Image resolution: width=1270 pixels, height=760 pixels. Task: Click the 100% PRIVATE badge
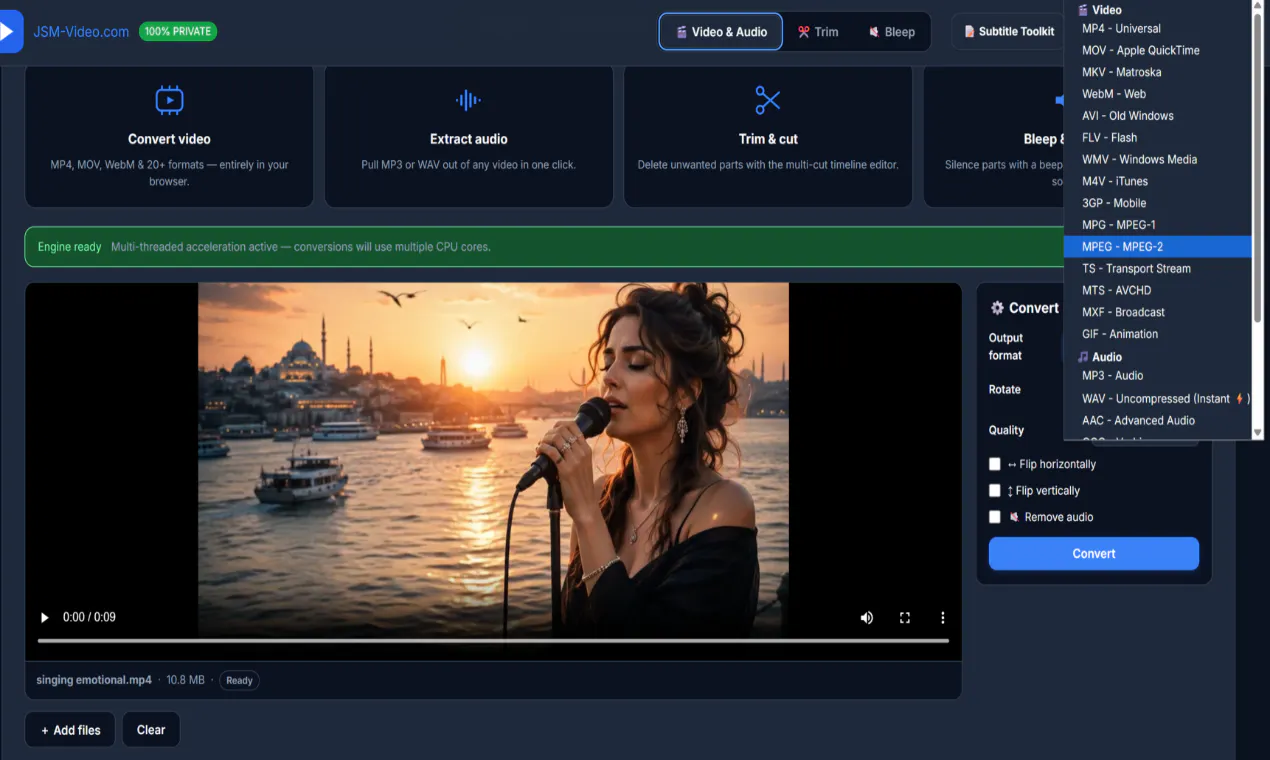tap(178, 32)
